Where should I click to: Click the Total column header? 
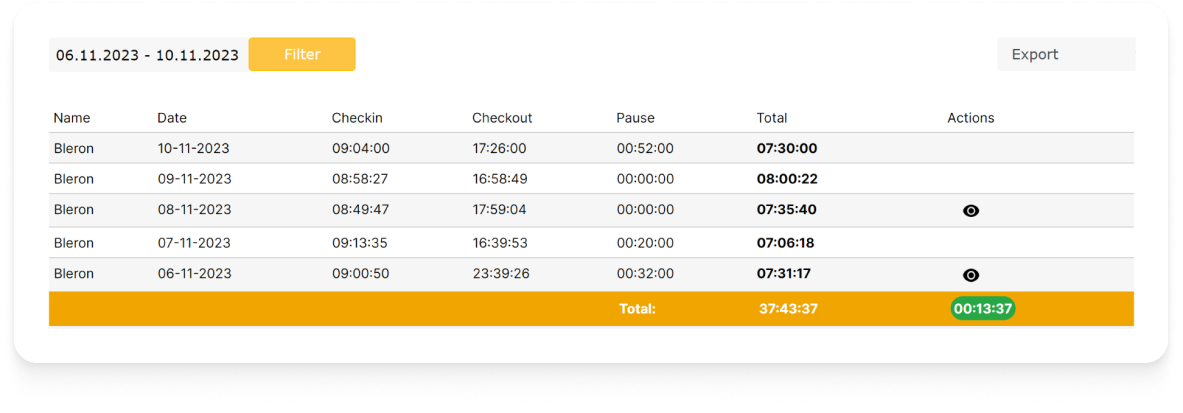[x=772, y=118]
